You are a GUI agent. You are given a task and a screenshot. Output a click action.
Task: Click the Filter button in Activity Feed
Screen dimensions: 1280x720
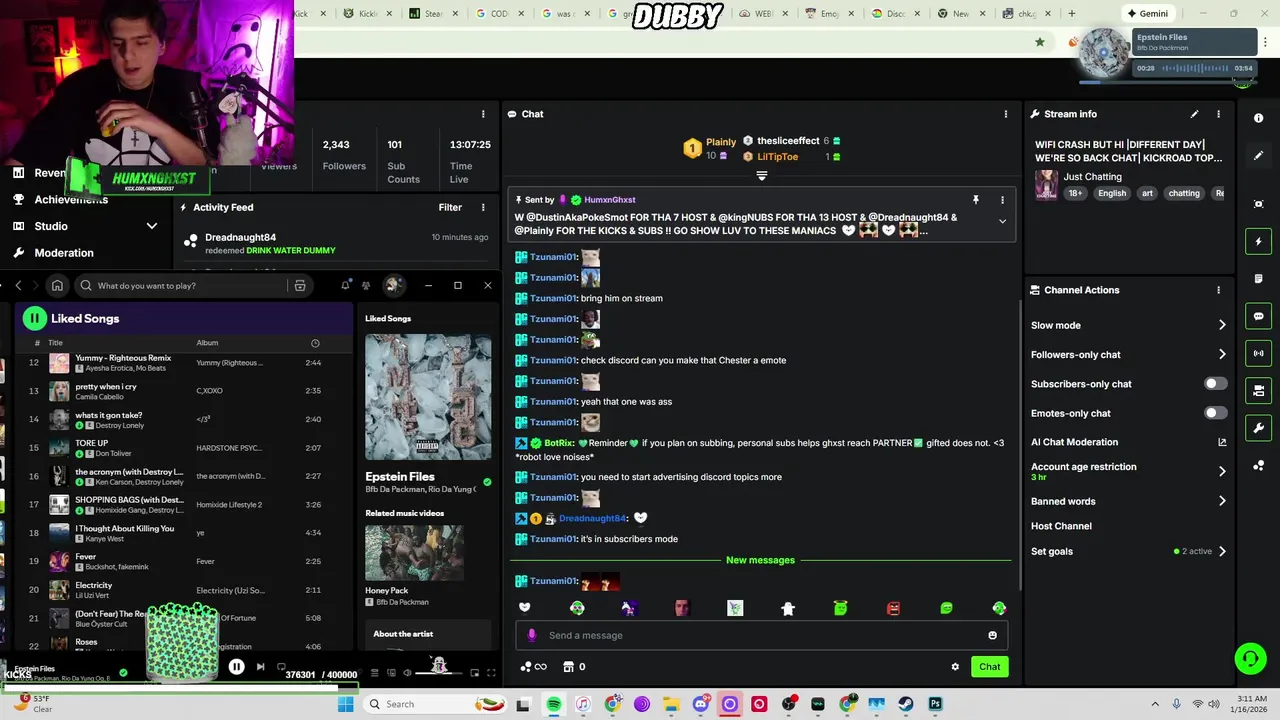tap(450, 208)
